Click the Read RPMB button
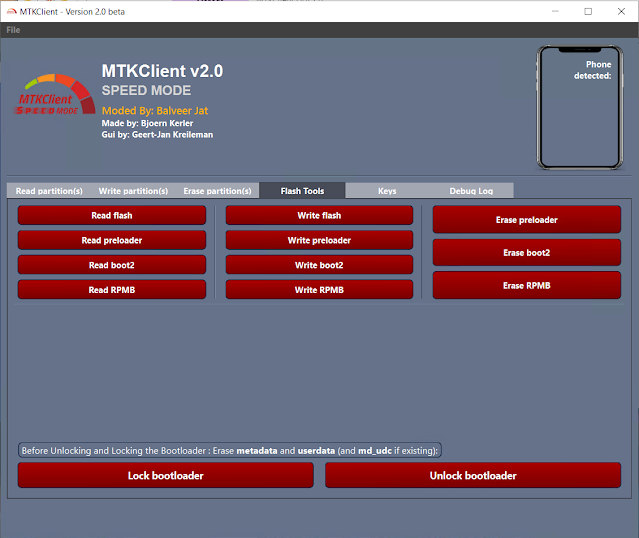 [x=112, y=290]
